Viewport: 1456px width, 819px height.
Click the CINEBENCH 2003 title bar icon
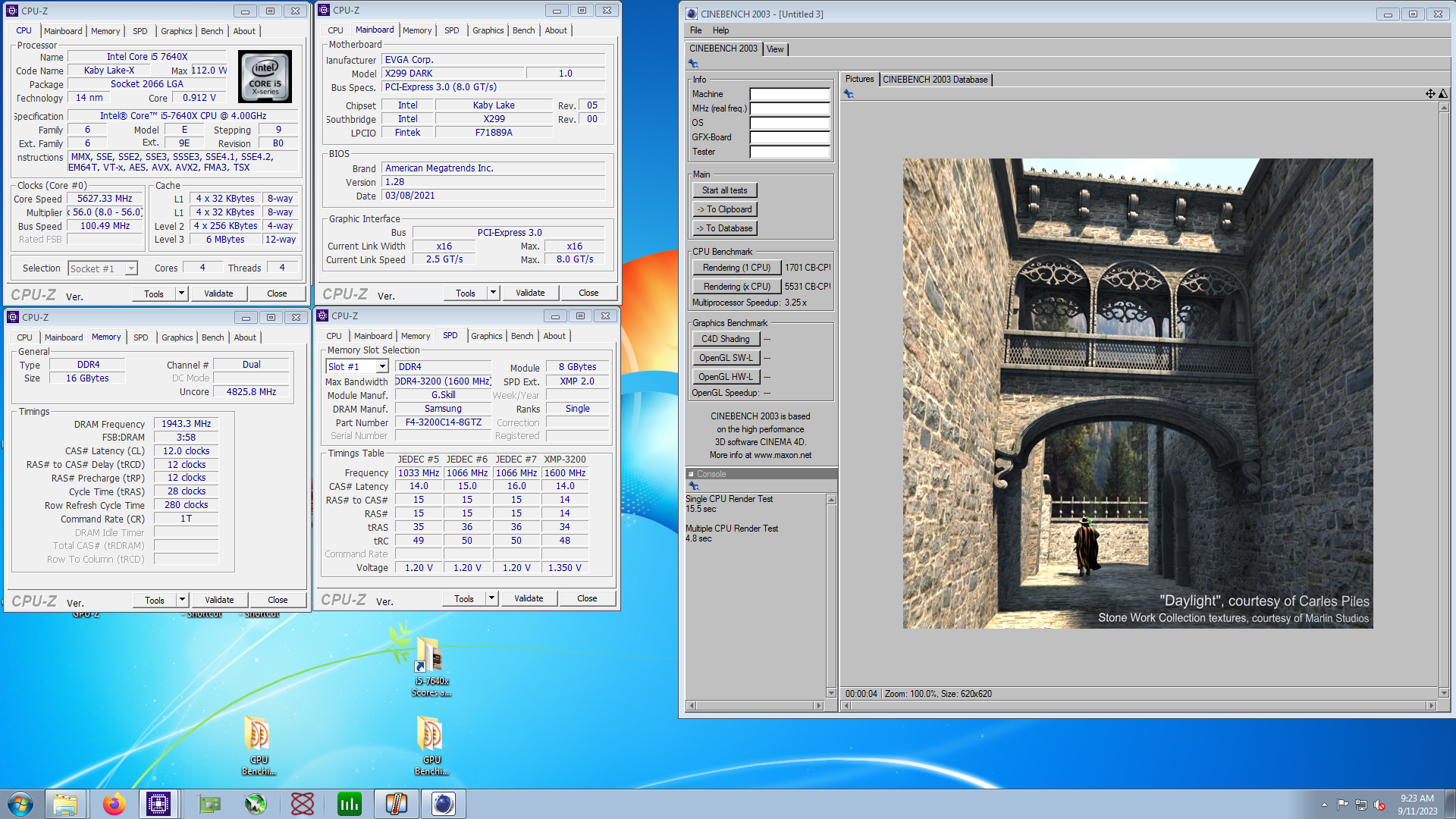tap(692, 14)
